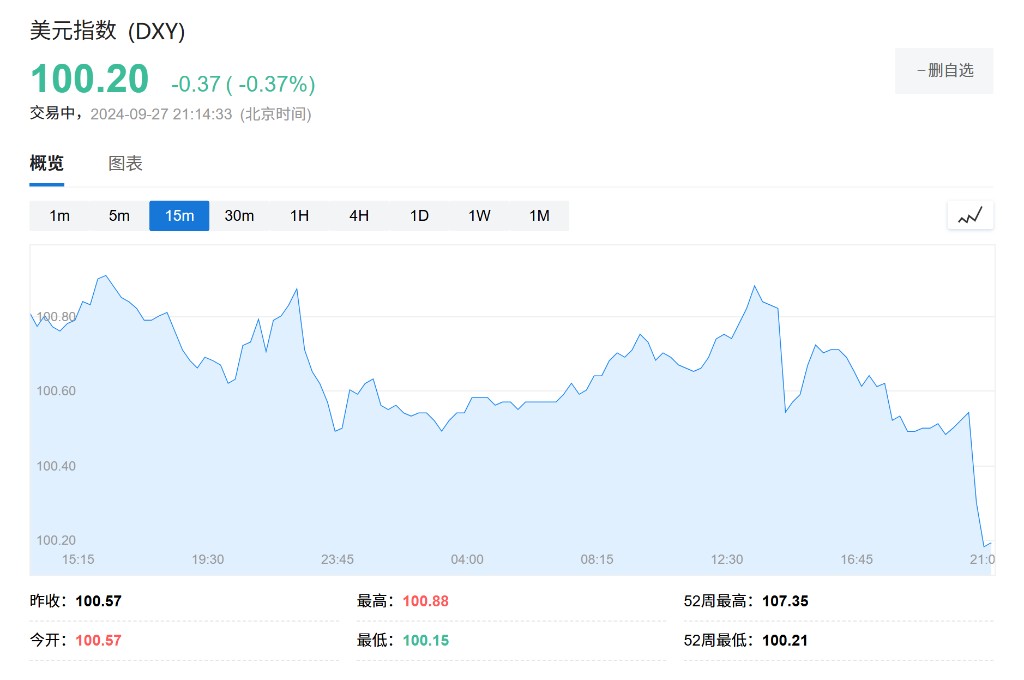Image resolution: width=1024 pixels, height=680 pixels.
Task: Click the 美元指数 (DXY) title
Action: pos(108,31)
